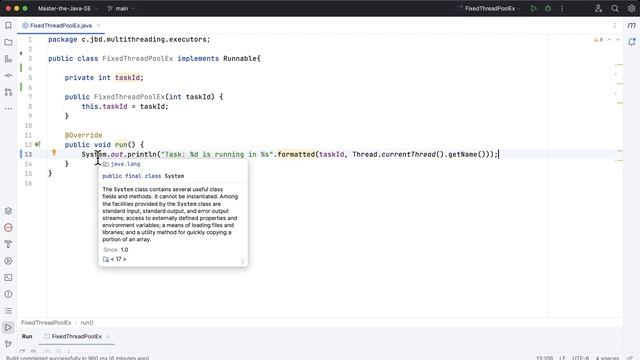Go to previous highlighted error arrow
Image resolution: width=640 pixels, height=360 pixels.
pyautogui.click(x=609, y=40)
